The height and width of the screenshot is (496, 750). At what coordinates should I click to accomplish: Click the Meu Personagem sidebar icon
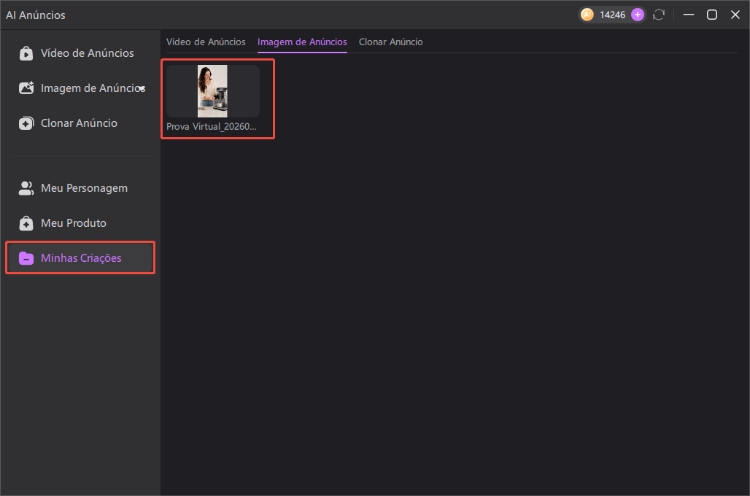point(26,188)
